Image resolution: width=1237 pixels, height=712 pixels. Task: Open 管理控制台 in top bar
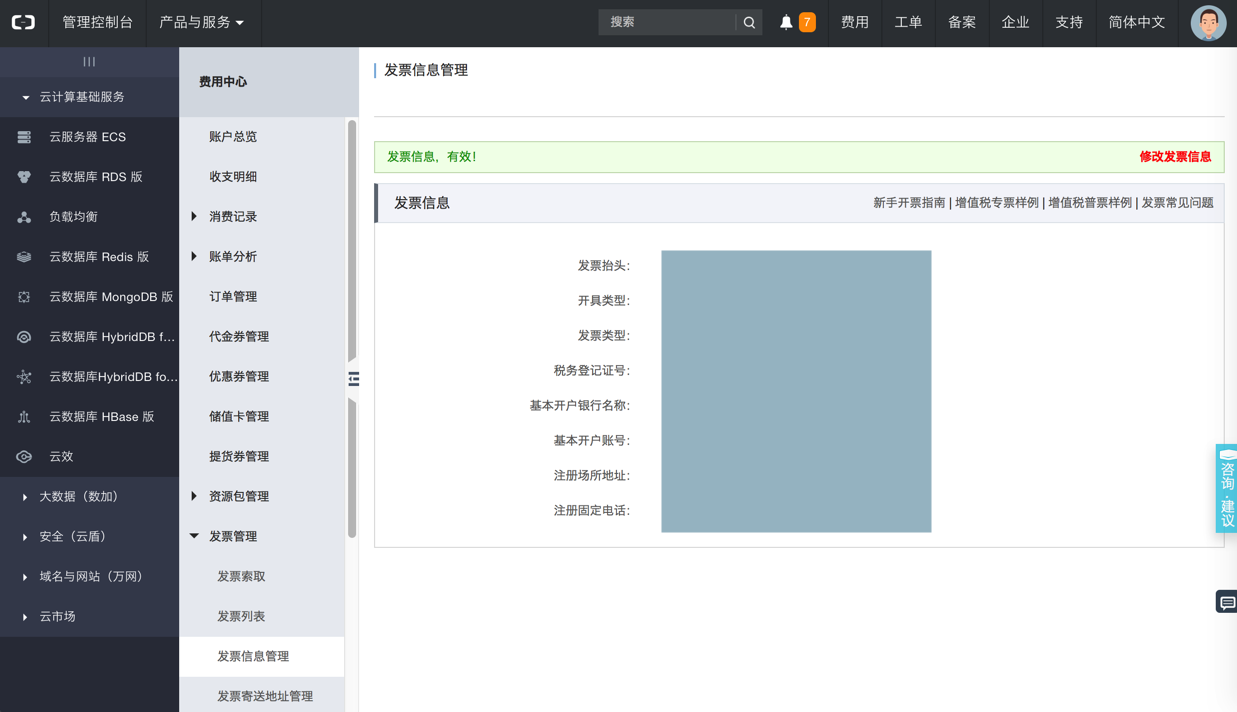[x=97, y=22]
